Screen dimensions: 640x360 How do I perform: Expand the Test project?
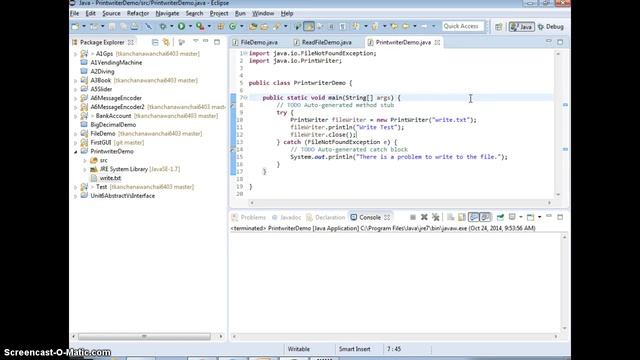[x=76, y=187]
